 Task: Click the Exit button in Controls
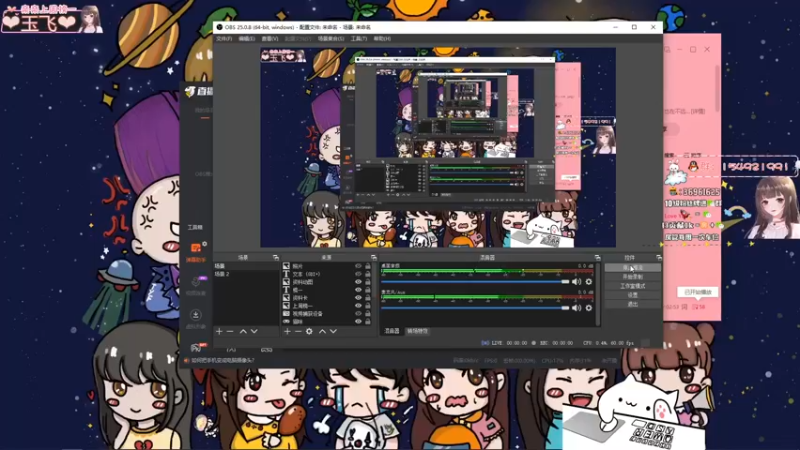pos(633,304)
